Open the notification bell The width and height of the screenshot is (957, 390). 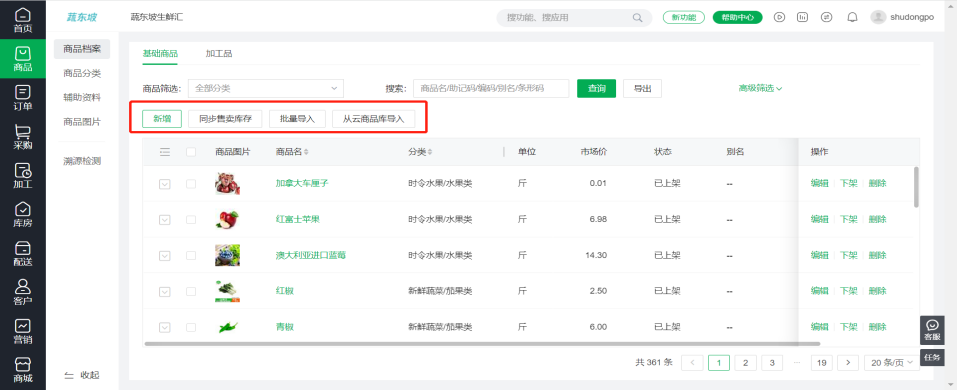pos(852,17)
